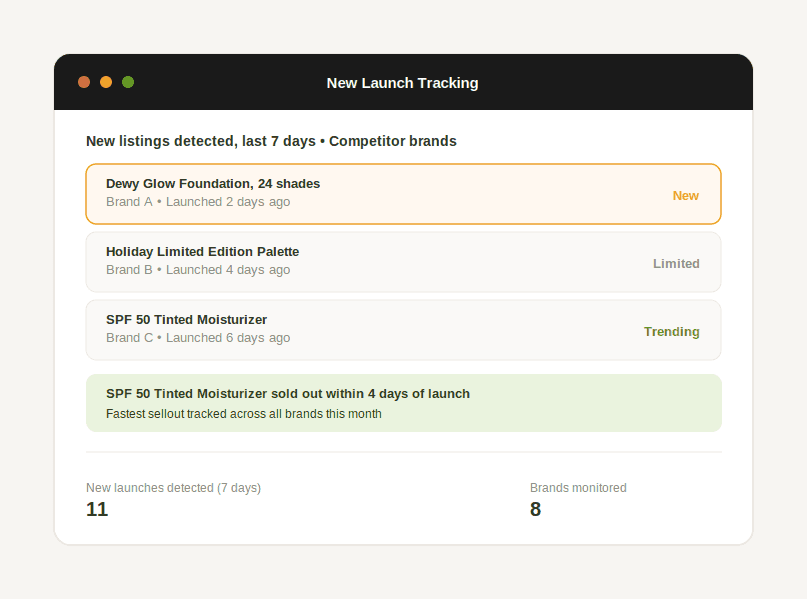Click the green maximize window dot
The height and width of the screenshot is (599, 807).
click(x=128, y=82)
